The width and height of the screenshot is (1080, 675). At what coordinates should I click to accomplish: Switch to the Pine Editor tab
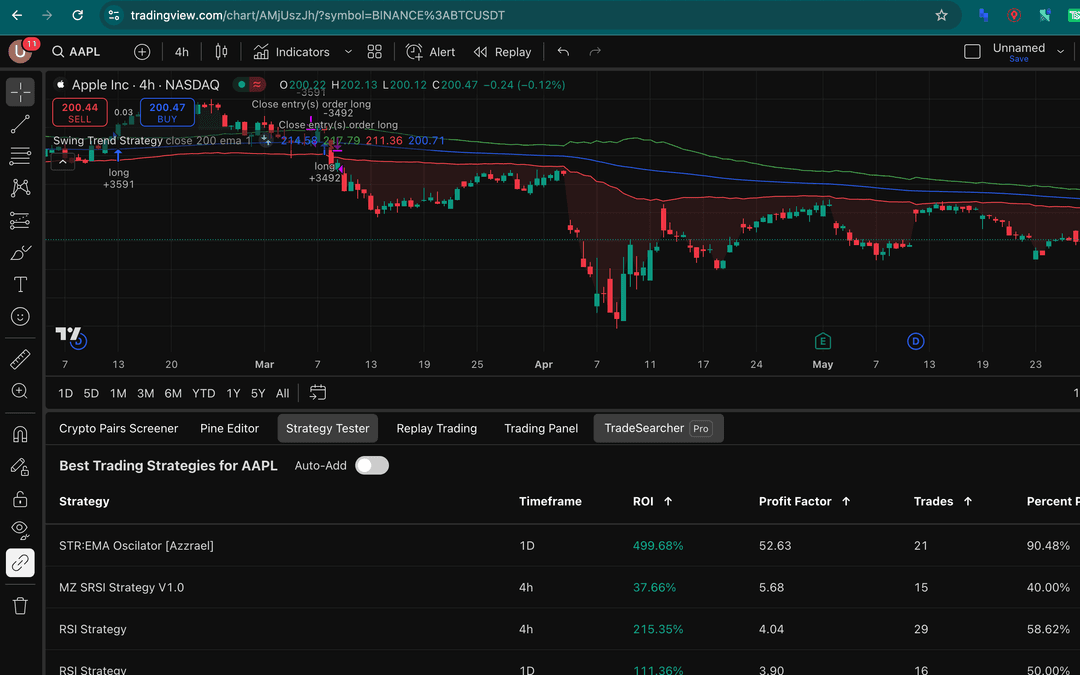tap(229, 428)
